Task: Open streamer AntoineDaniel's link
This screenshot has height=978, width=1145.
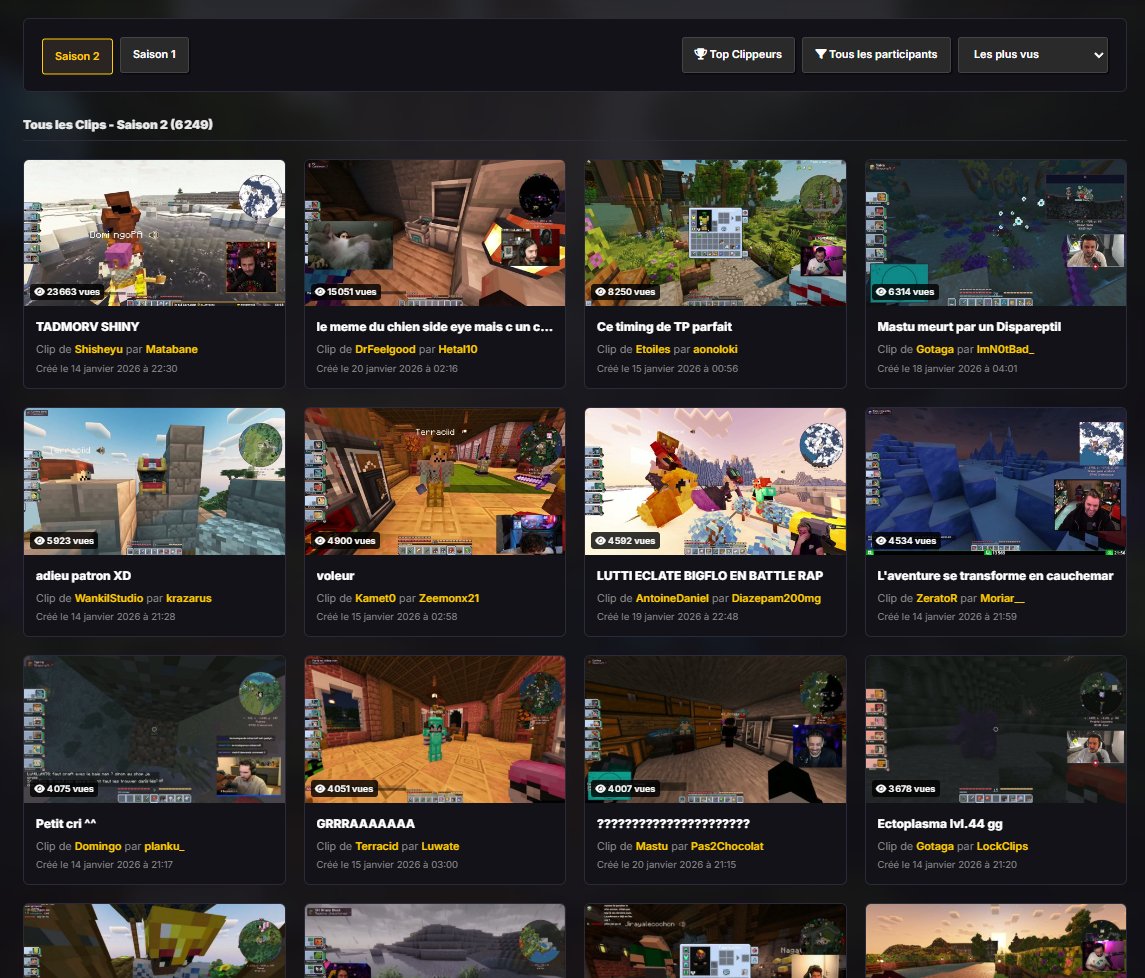Action: coord(672,598)
